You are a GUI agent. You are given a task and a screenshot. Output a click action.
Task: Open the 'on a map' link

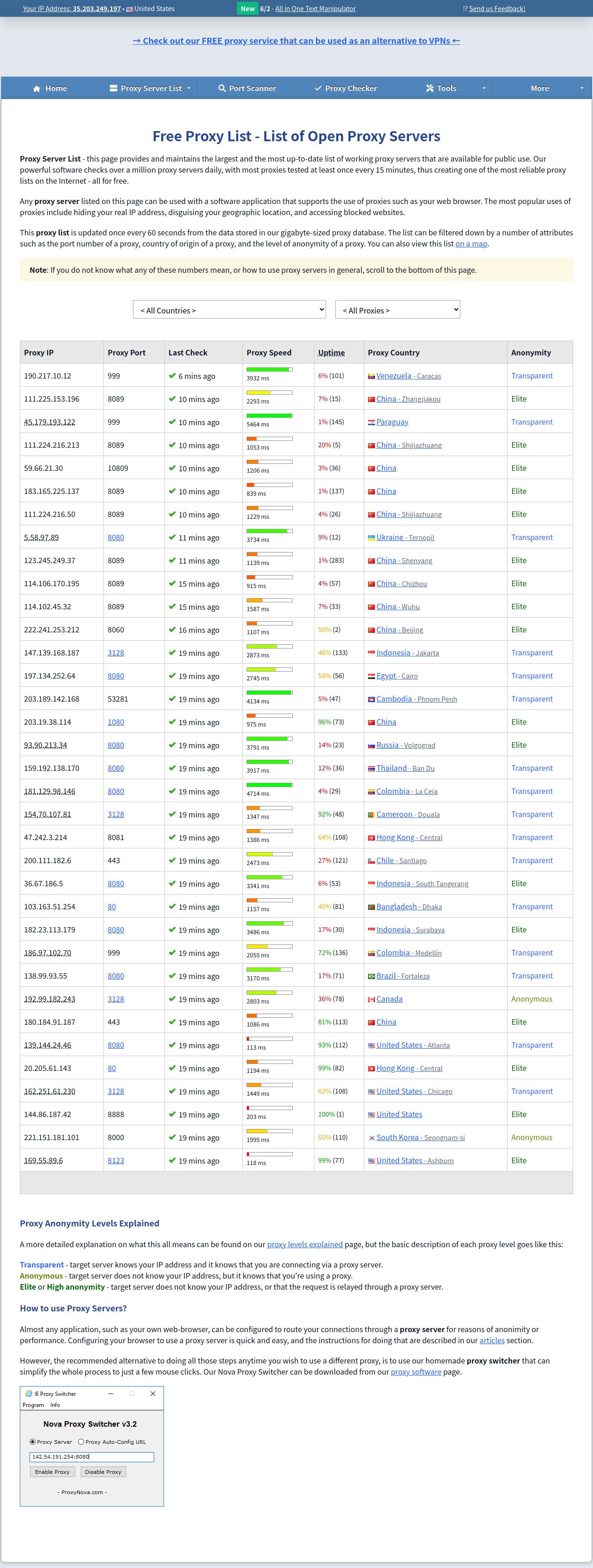click(x=471, y=243)
